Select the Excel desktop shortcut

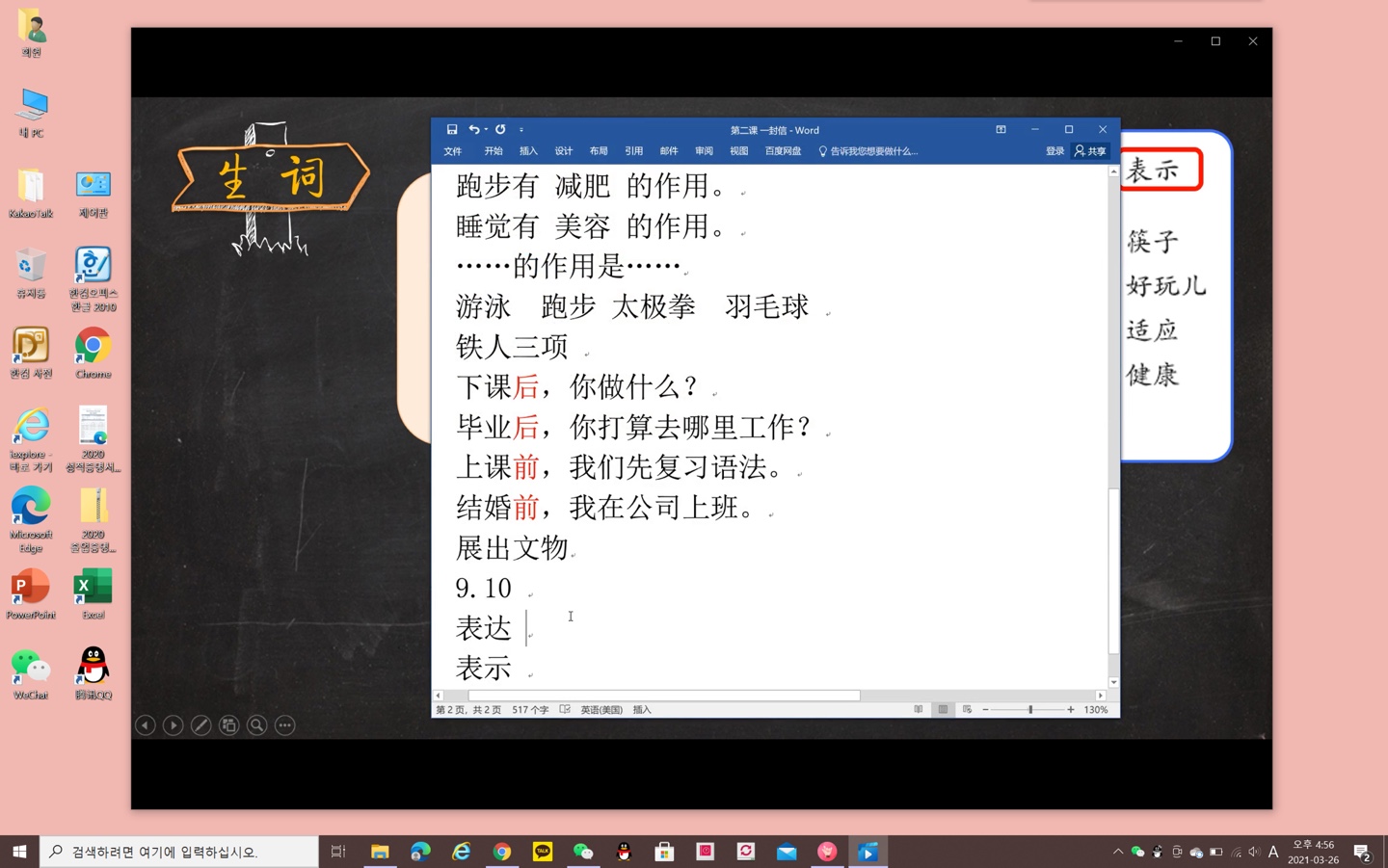(93, 594)
